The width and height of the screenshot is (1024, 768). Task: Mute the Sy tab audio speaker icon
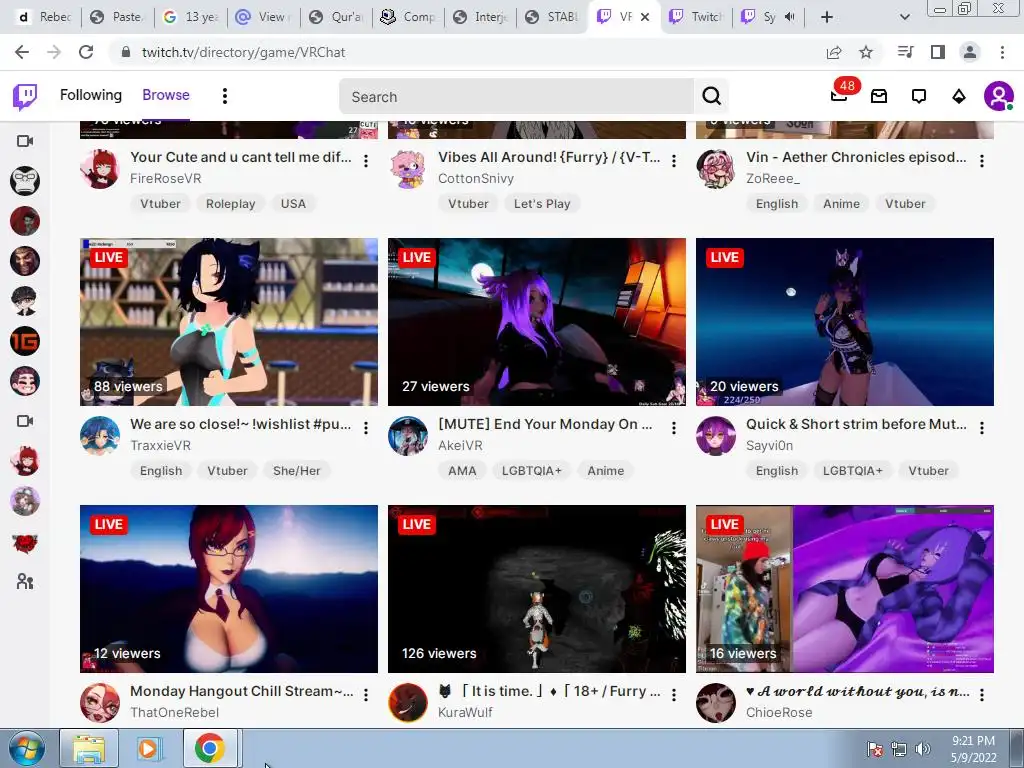(x=790, y=17)
